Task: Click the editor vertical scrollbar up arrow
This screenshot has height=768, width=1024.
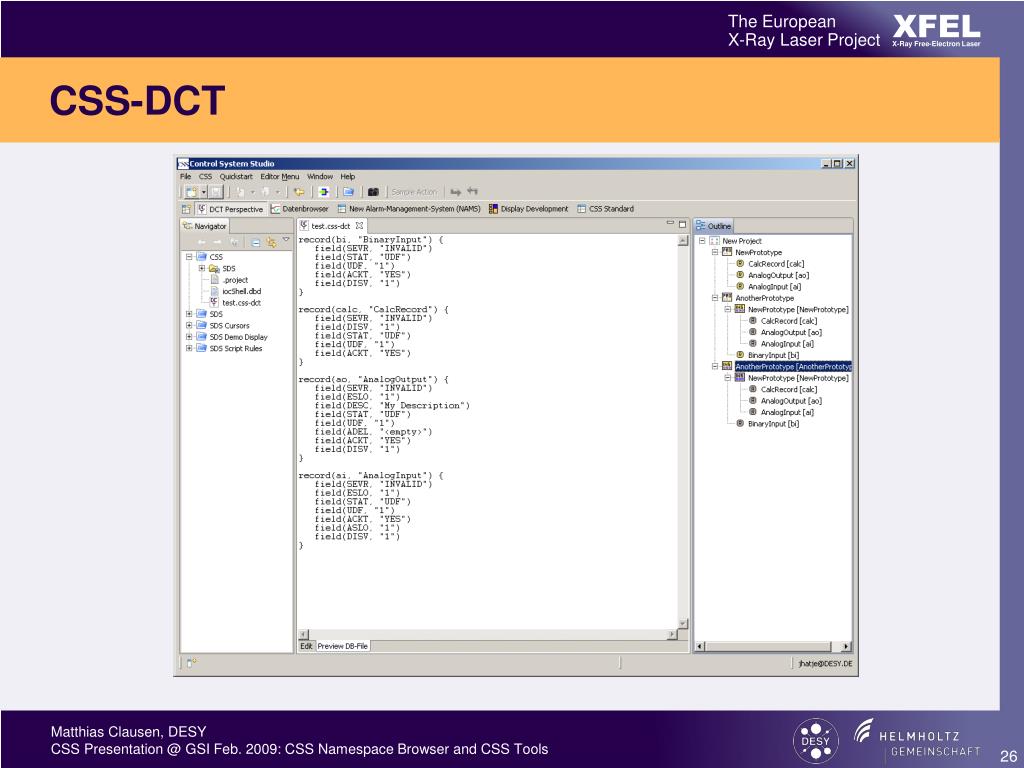Action: [682, 240]
